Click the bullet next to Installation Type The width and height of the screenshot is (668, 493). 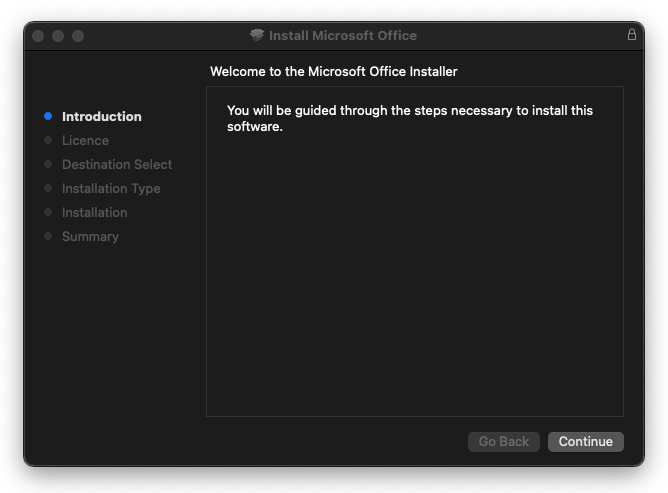coord(48,189)
